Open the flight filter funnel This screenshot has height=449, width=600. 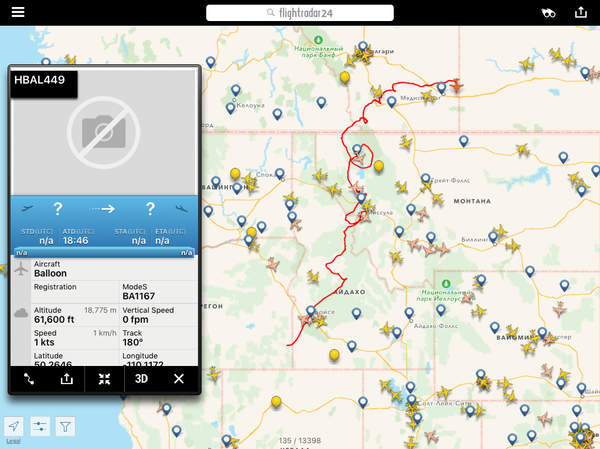(x=65, y=426)
